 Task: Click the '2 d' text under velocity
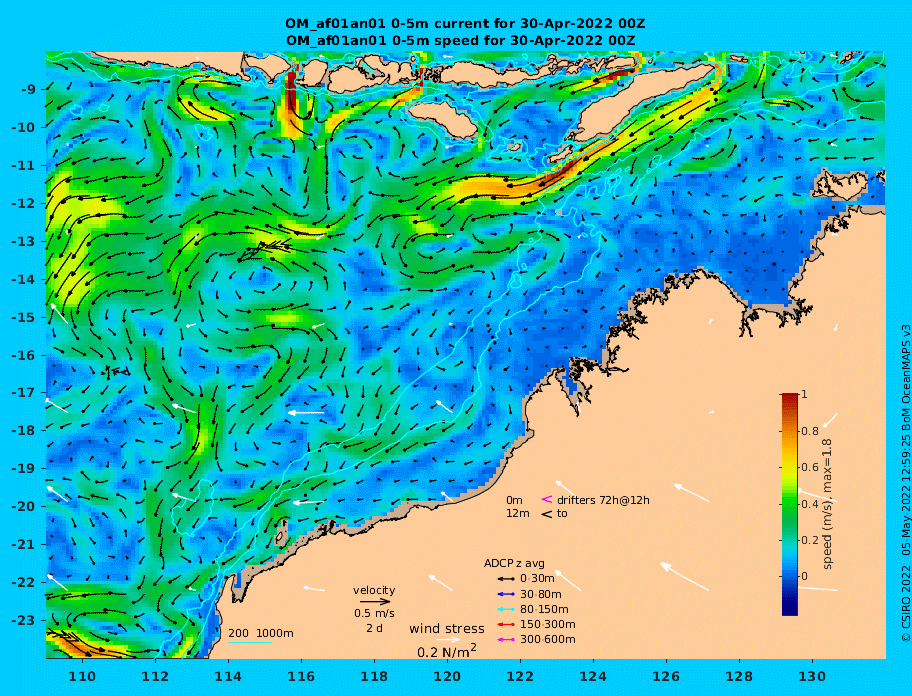(x=375, y=629)
